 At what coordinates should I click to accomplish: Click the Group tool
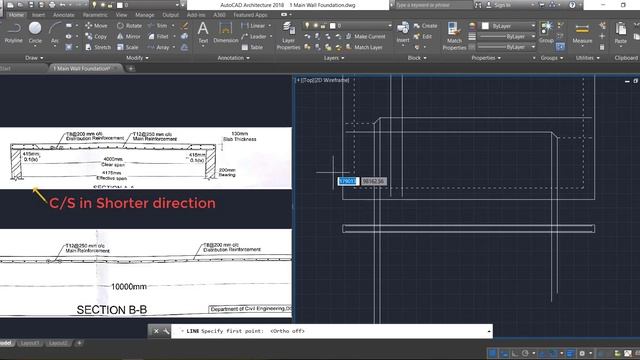pyautogui.click(x=546, y=33)
